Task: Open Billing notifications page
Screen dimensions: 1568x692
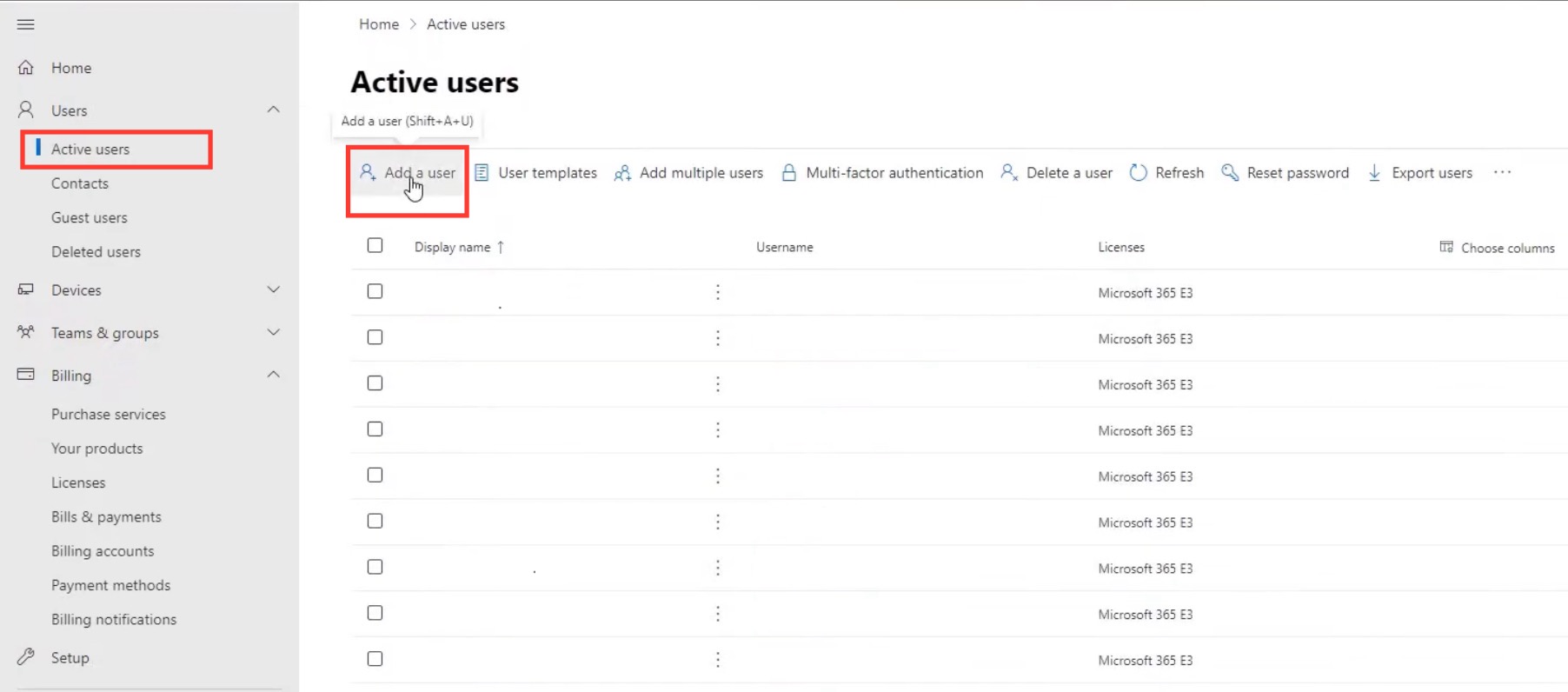Action: (x=114, y=619)
